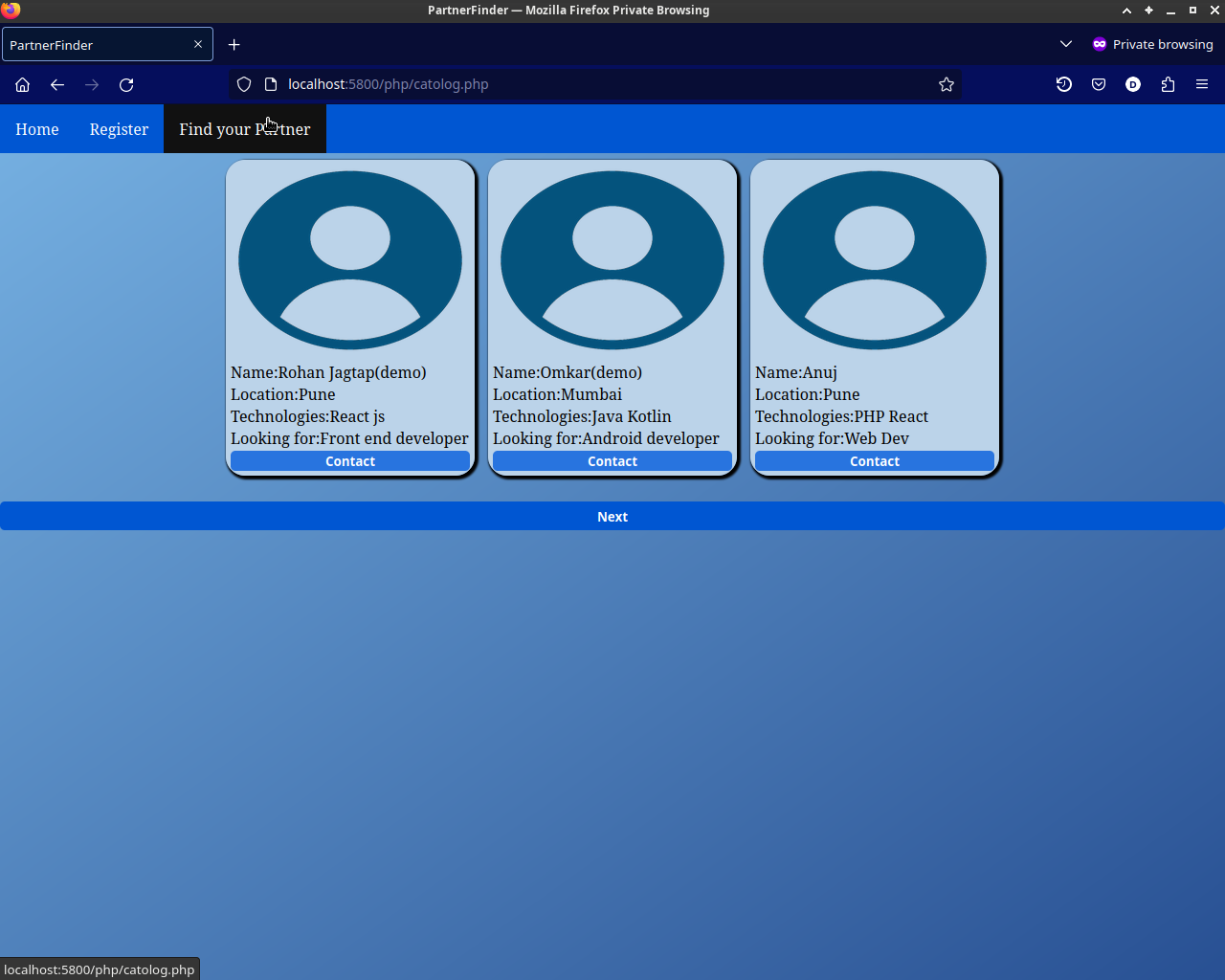The width and height of the screenshot is (1225, 980).
Task: Select the Find your Partner nav tab
Action: (245, 129)
